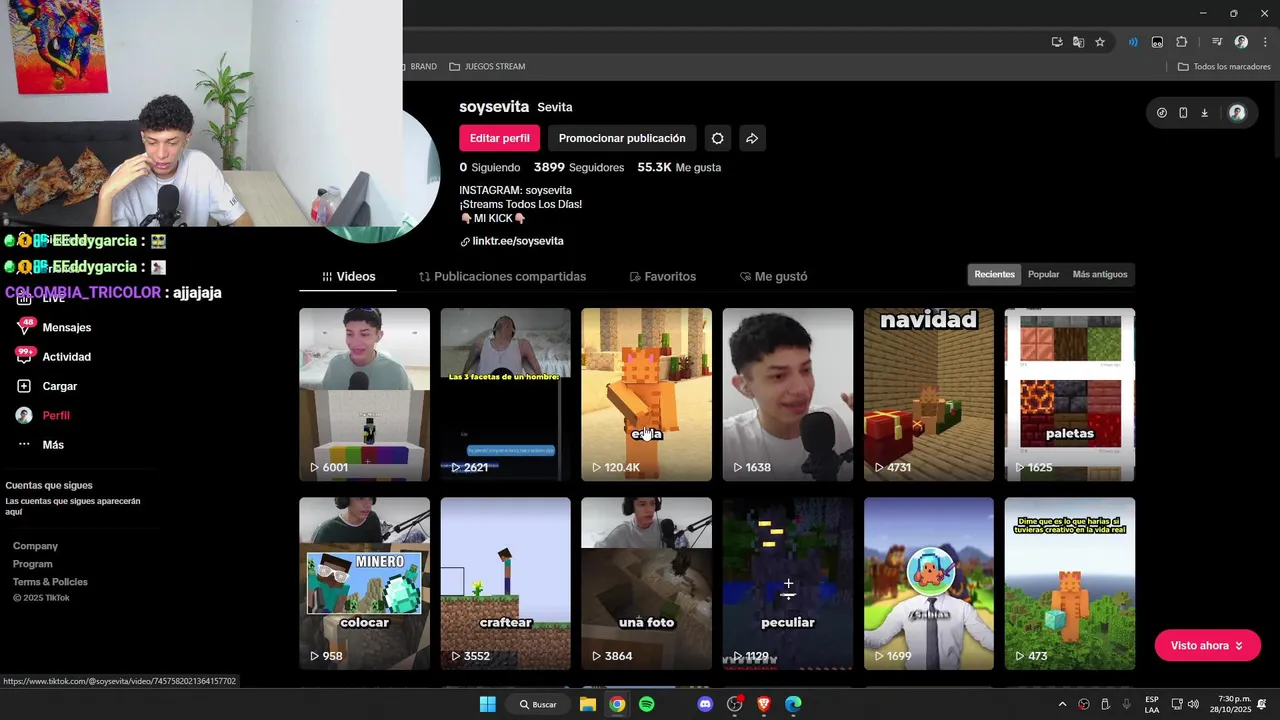This screenshot has height=720, width=1280.
Task: Click the phone app icon in top-right pill
Action: (x=1183, y=113)
